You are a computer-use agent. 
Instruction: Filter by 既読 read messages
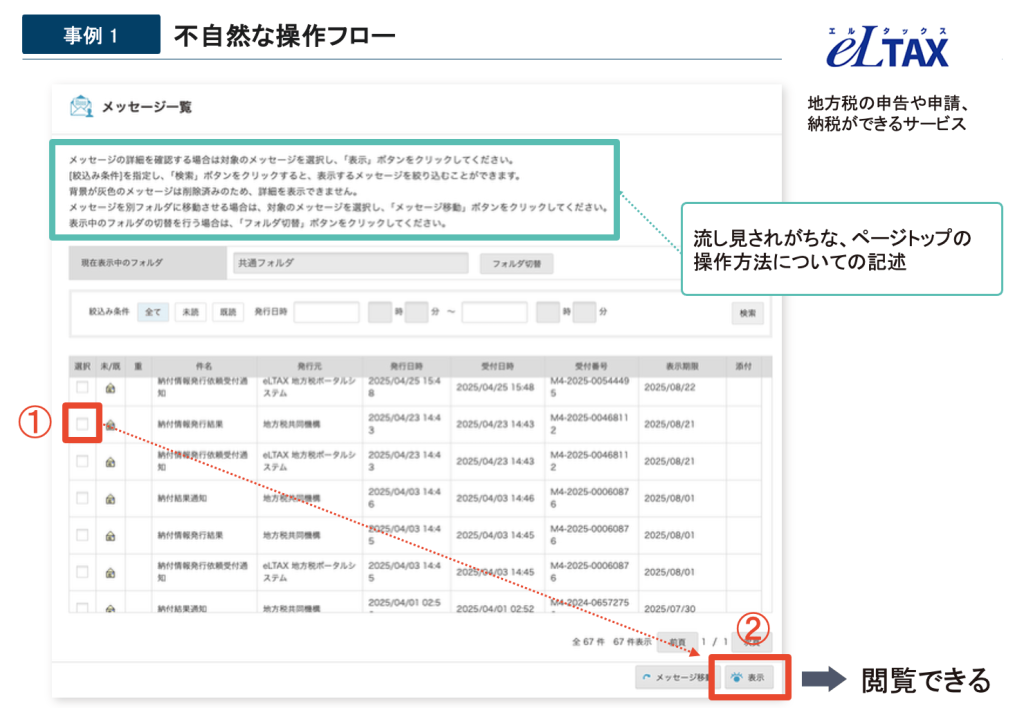pos(227,312)
